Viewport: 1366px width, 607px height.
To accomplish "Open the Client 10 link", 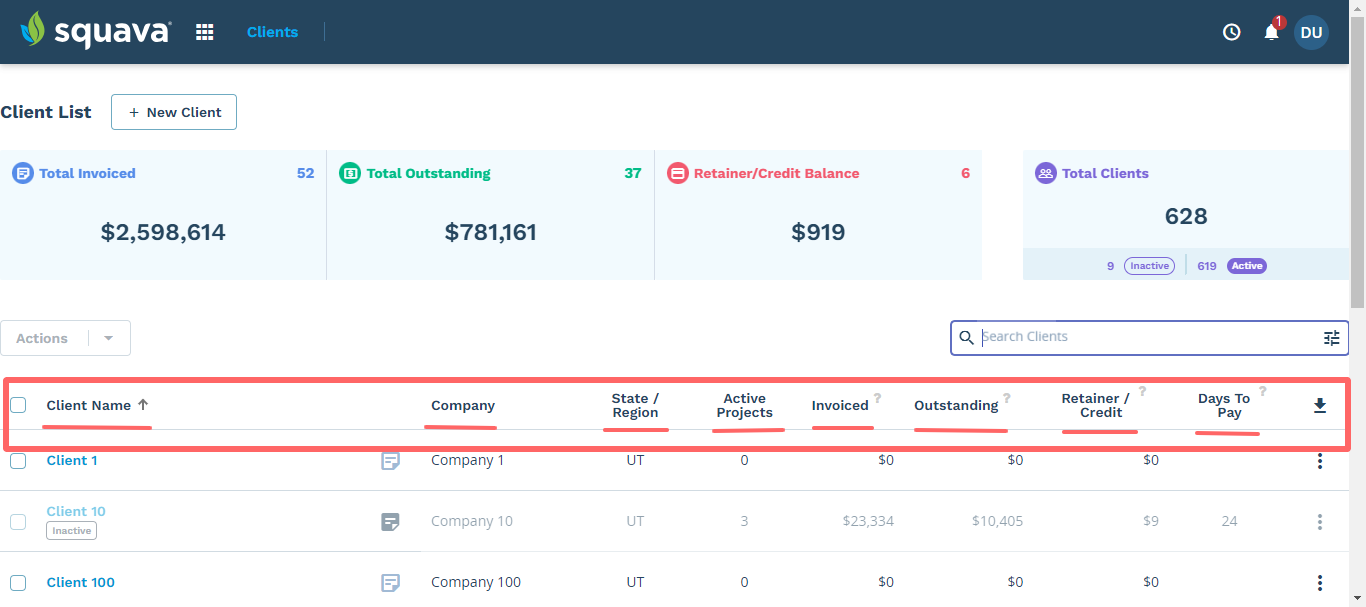I will pyautogui.click(x=75, y=511).
